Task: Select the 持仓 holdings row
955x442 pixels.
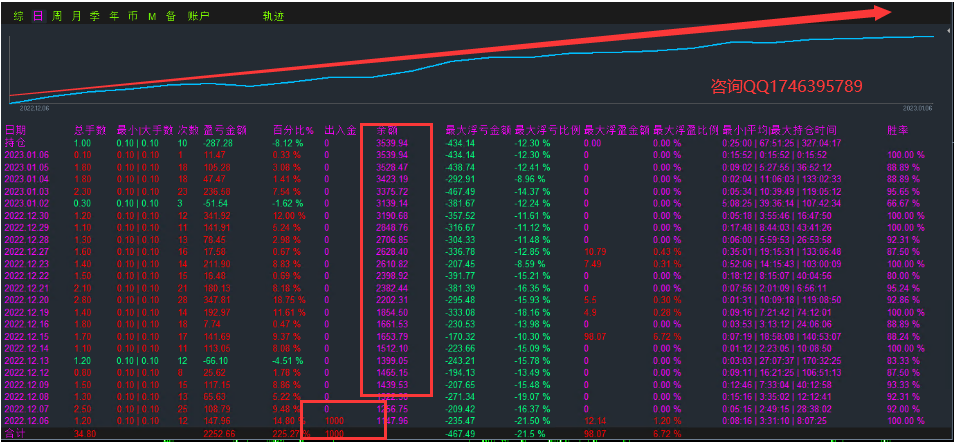Action: click(16, 143)
